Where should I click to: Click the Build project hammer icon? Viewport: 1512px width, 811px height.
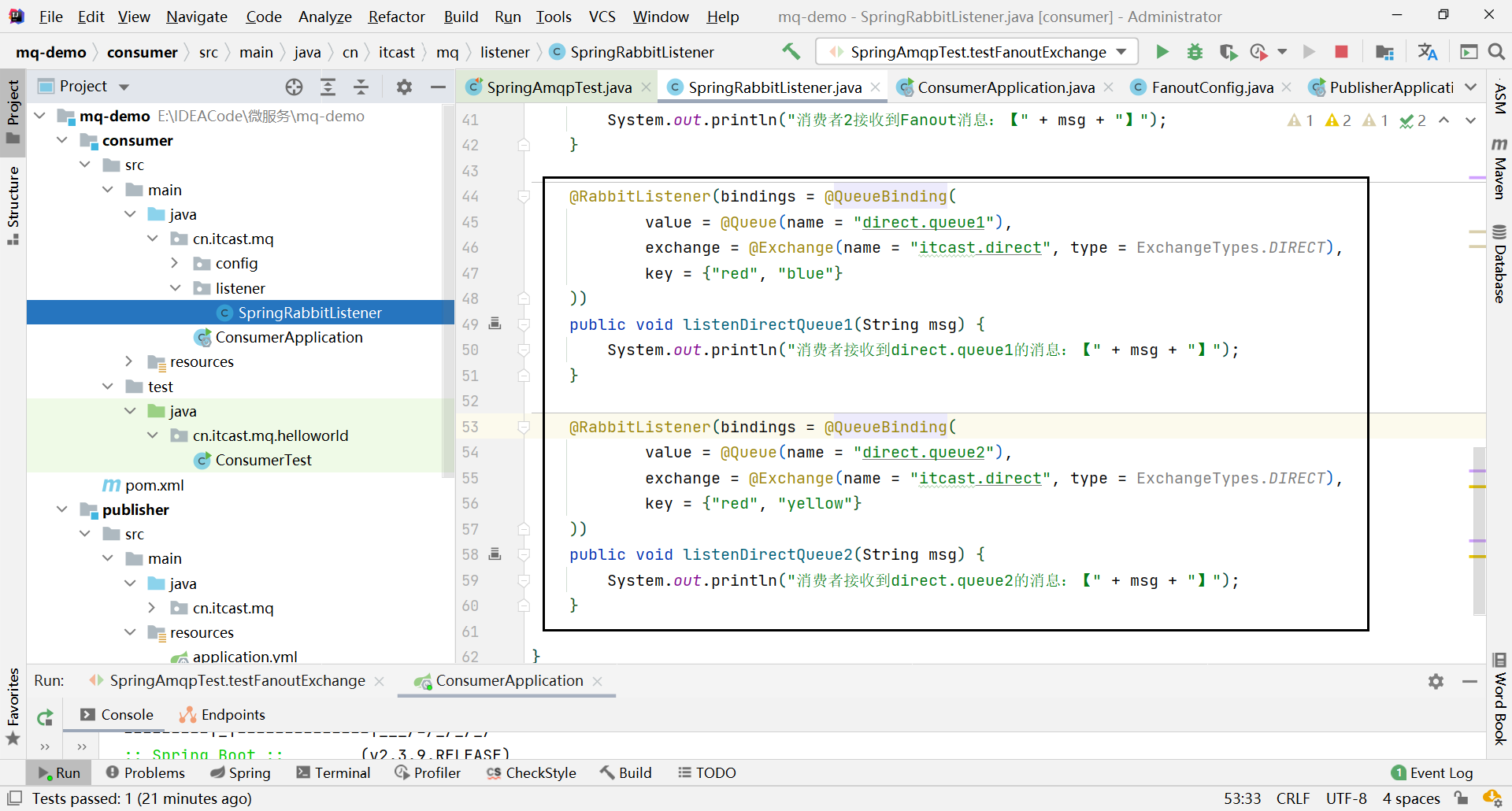coord(791,52)
